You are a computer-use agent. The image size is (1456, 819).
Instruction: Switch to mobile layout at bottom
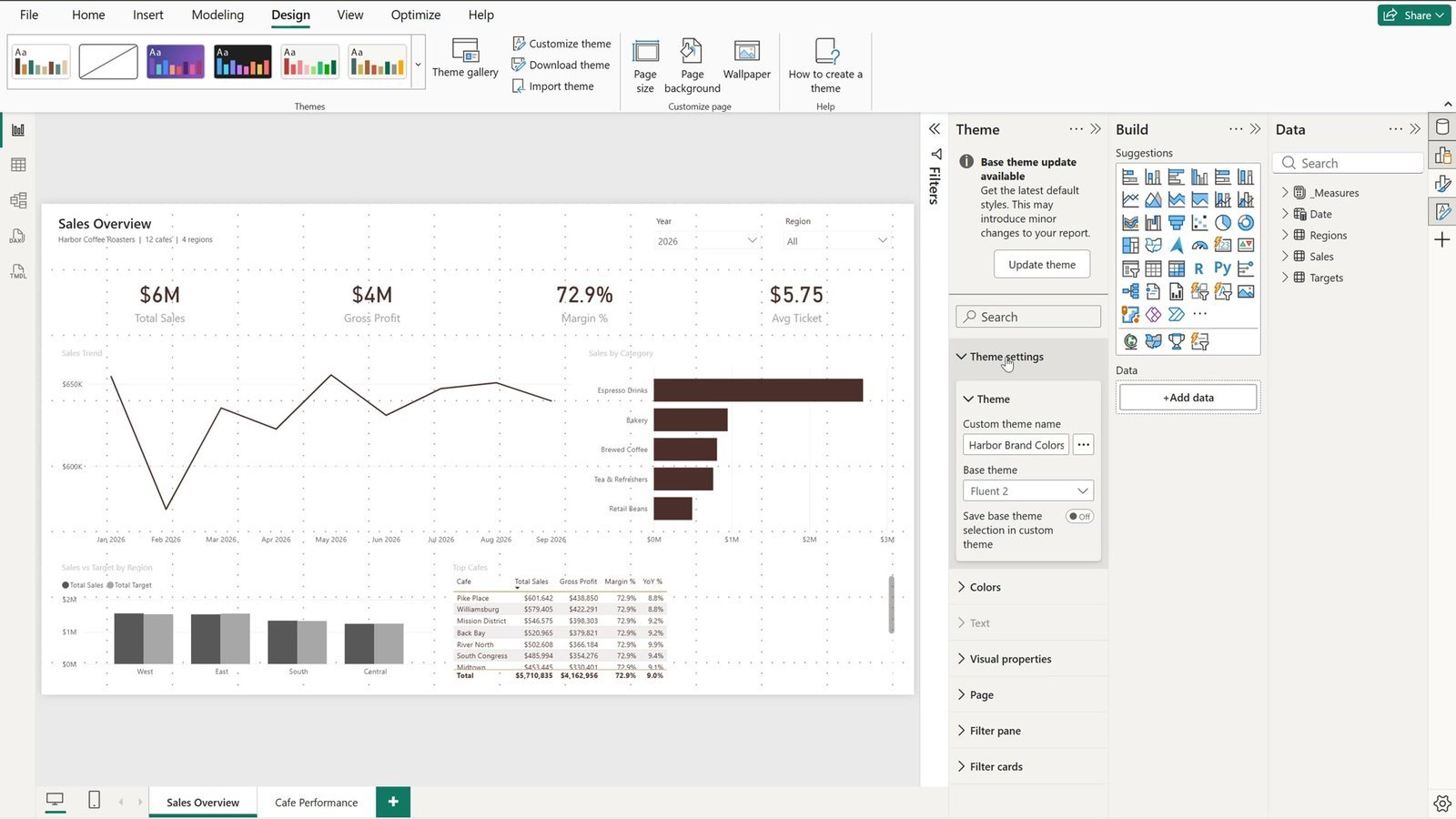(94, 800)
